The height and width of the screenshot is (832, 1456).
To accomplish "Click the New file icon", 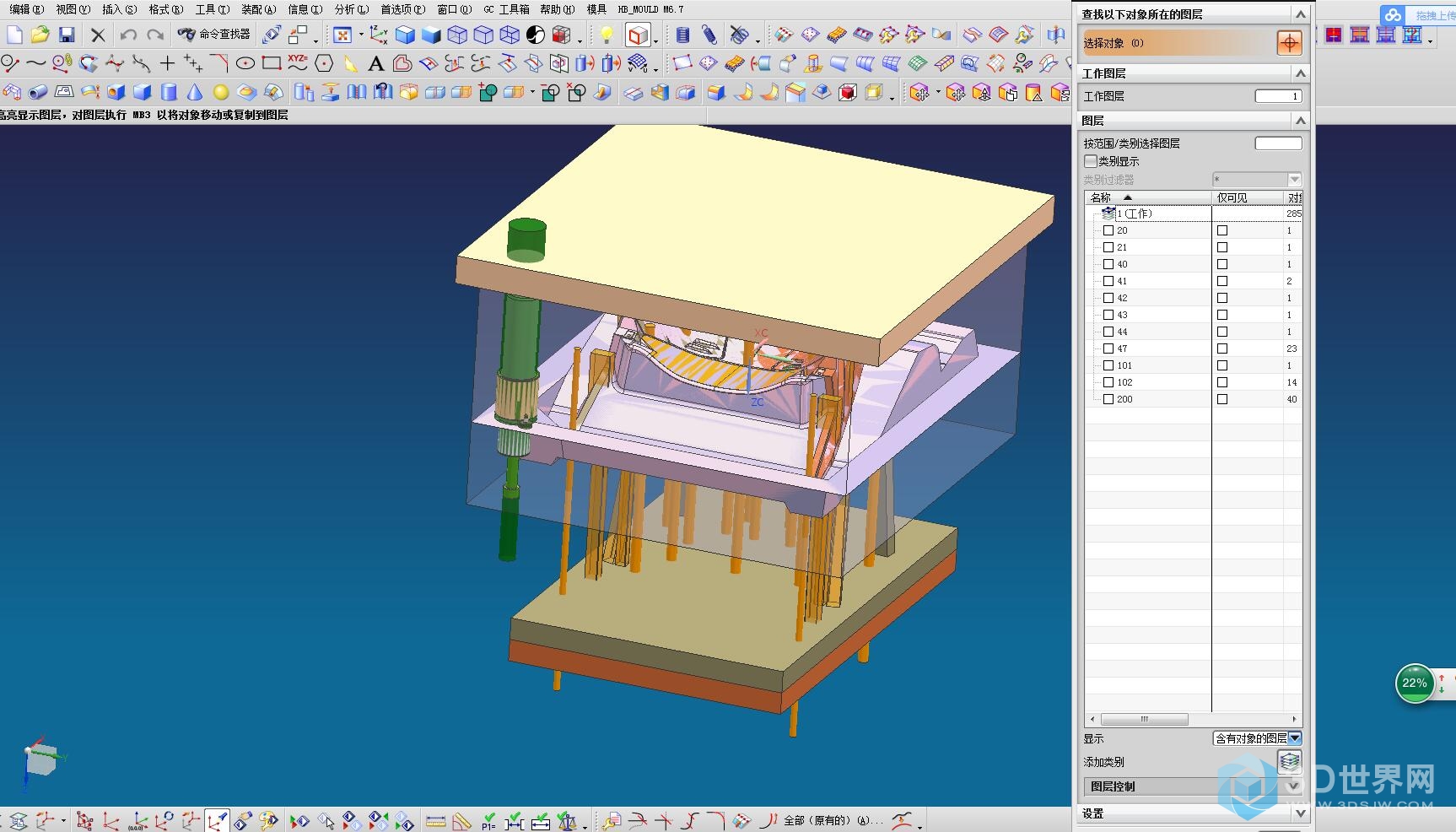I will (x=14, y=35).
